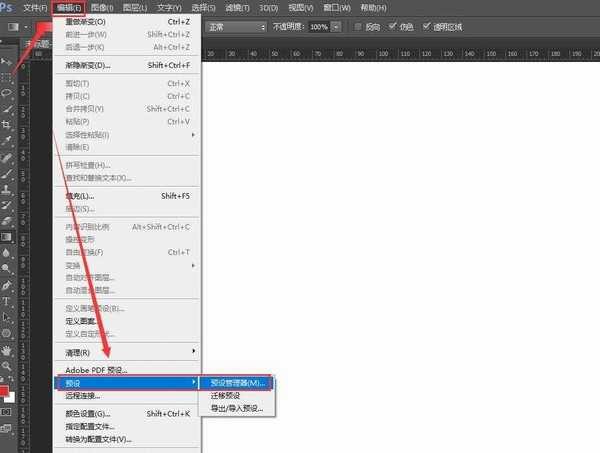This screenshot has width=600, height=453.
Task: Click the Photoshop Ps logo icon
Action: [x=7, y=8]
